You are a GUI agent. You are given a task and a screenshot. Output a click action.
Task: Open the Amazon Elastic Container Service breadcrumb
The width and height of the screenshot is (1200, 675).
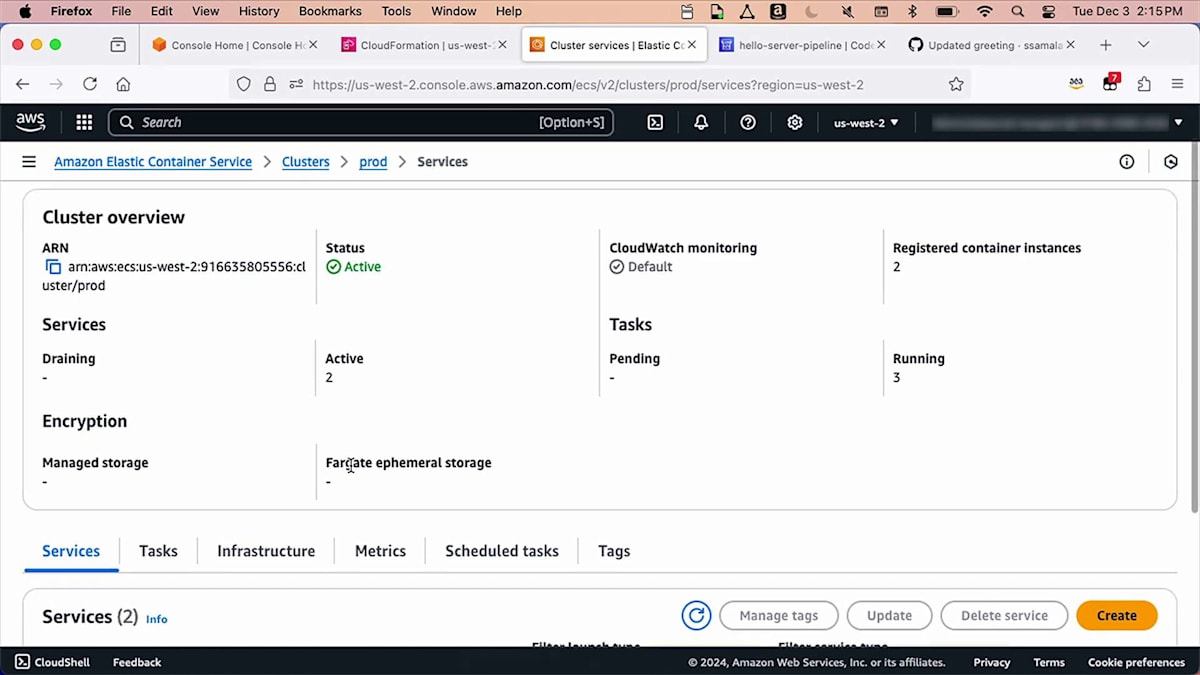(x=153, y=161)
